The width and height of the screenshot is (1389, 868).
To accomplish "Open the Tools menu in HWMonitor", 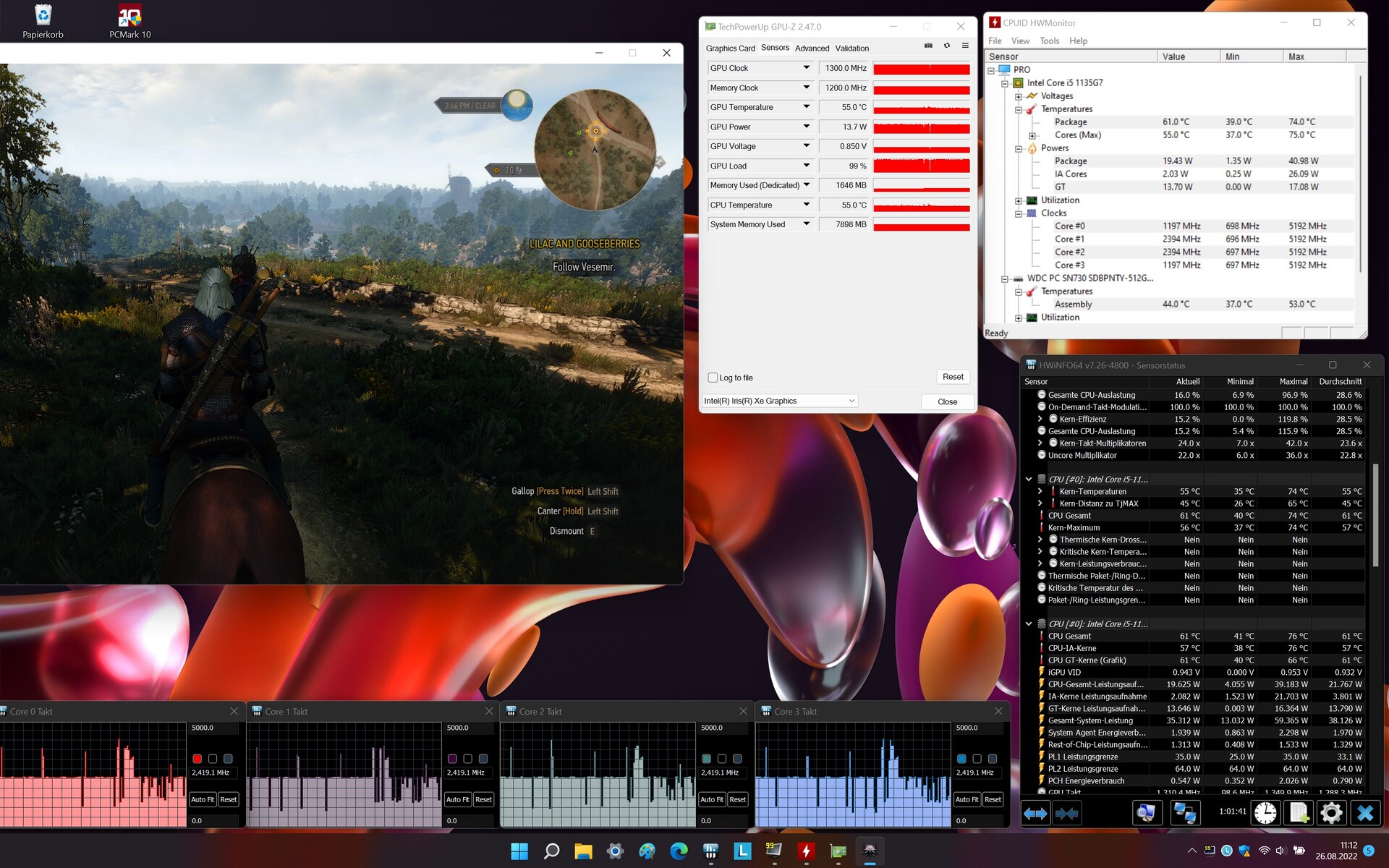I will tap(1049, 41).
